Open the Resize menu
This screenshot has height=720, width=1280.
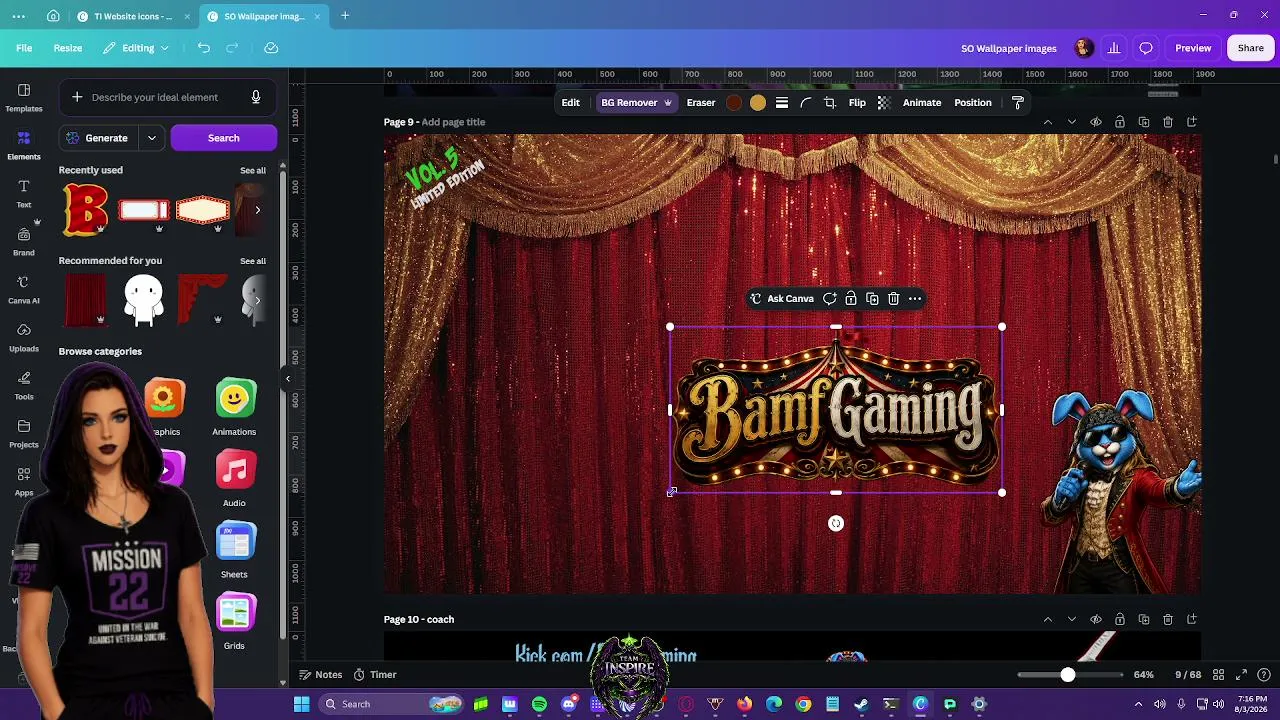68,48
